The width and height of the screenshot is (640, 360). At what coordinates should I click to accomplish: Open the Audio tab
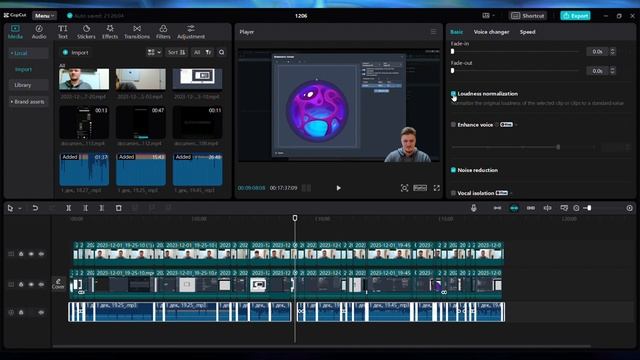point(39,32)
